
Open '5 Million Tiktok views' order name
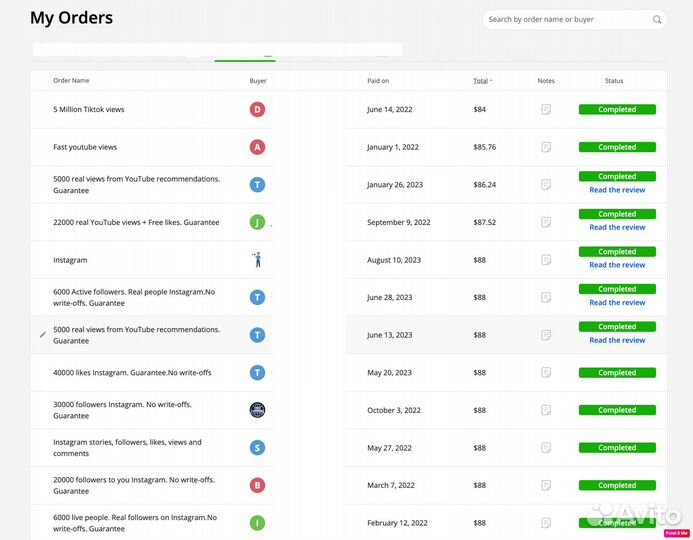pos(88,110)
